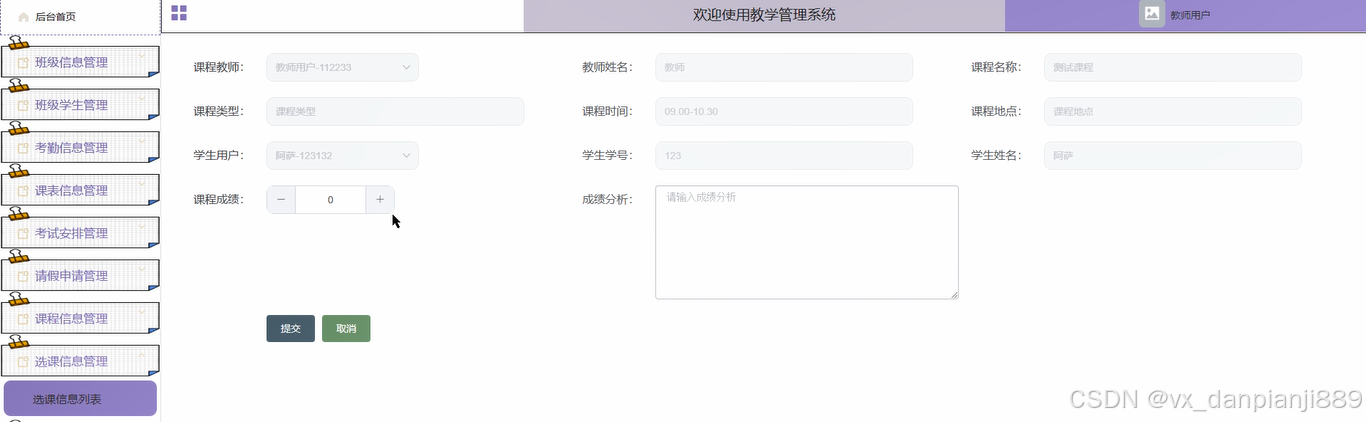The image size is (1366, 422).
Task: Click the icon of 班级学生管理 menu
Action: pyautogui.click(x=23, y=105)
